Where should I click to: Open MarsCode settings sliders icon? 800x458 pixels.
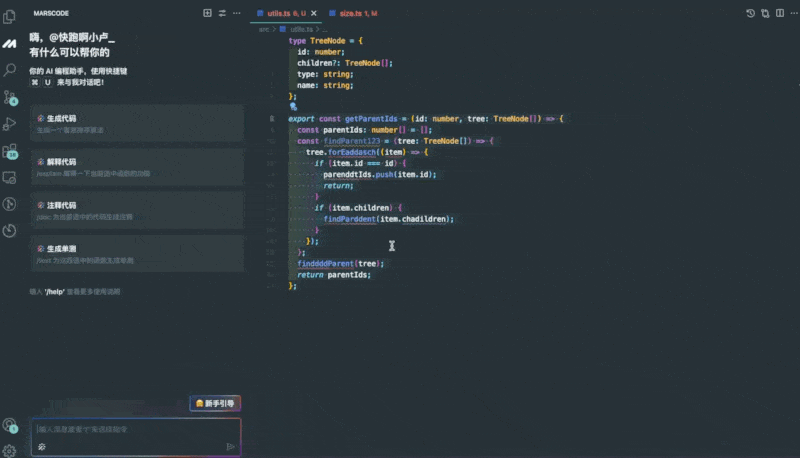coord(222,13)
